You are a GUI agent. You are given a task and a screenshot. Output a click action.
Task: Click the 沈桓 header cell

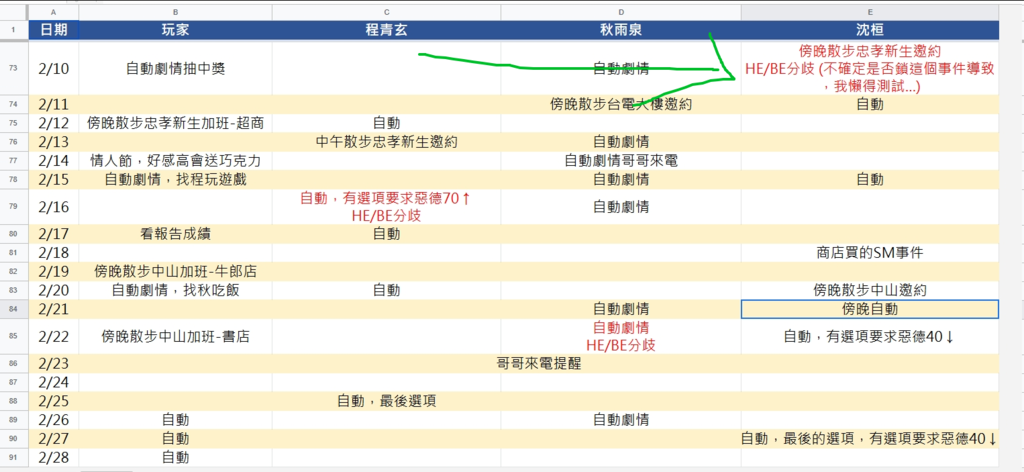[870, 29]
